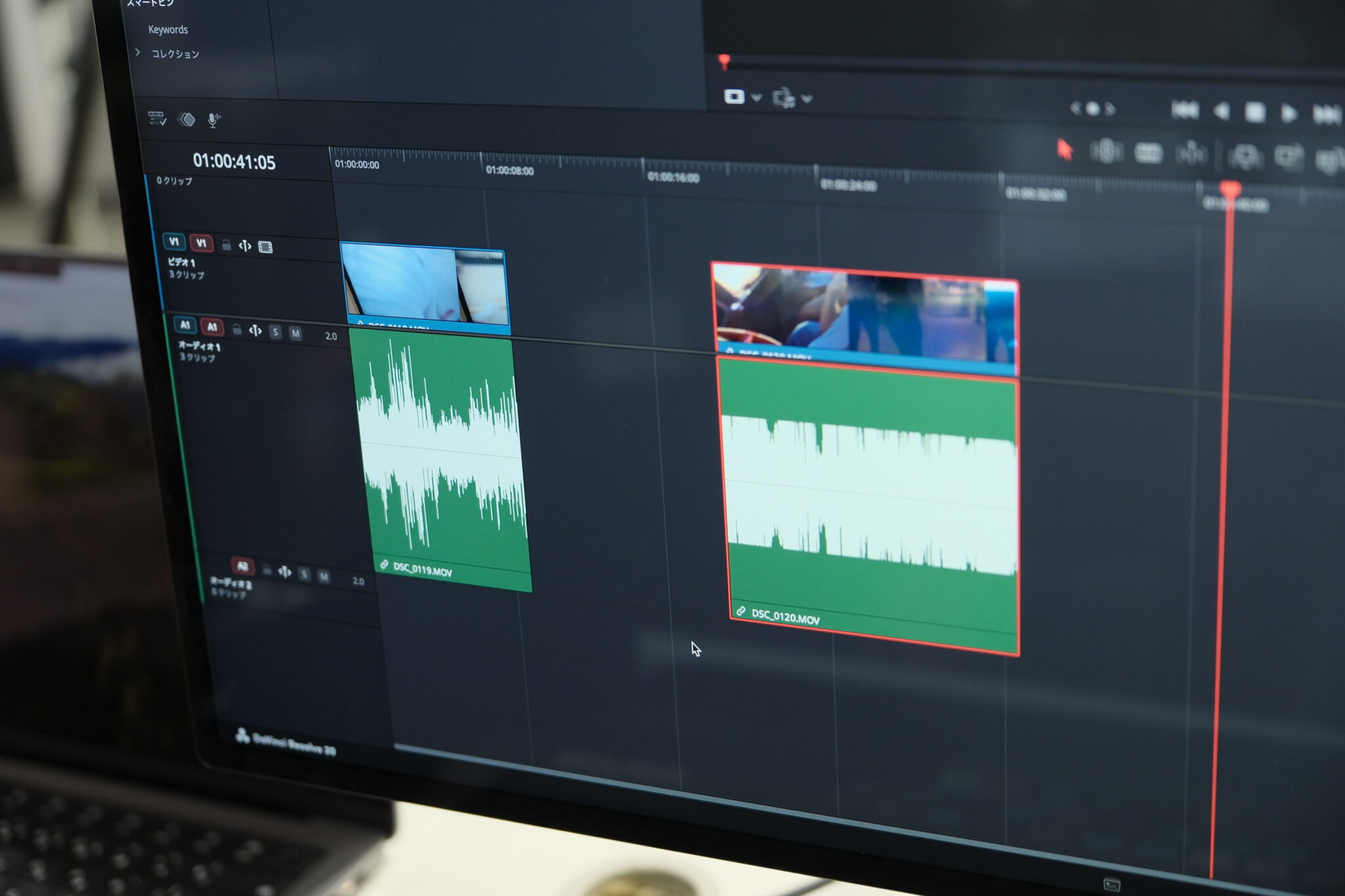Click the 01:00:16:00 mark on the ruler
Viewport: 1345px width, 896px height.
click(673, 177)
